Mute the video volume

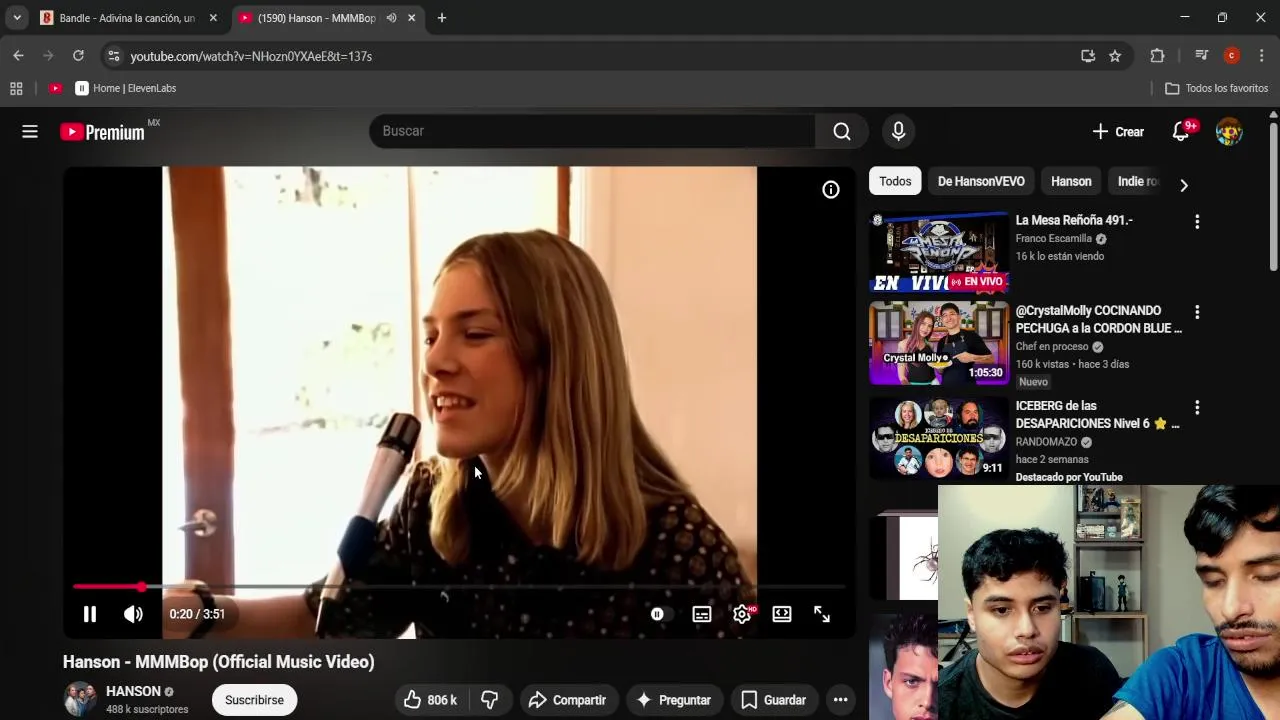point(133,614)
